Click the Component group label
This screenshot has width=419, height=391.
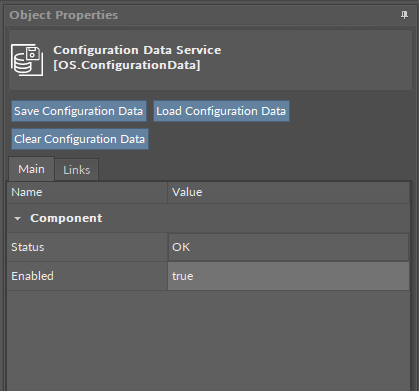(x=66, y=218)
